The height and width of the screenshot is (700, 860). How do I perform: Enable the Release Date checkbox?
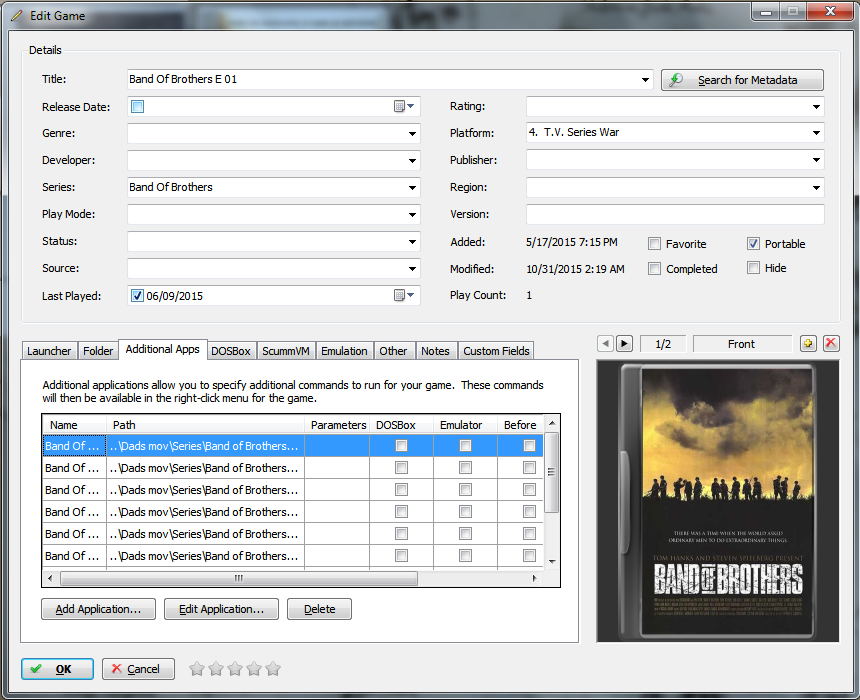tap(138, 106)
